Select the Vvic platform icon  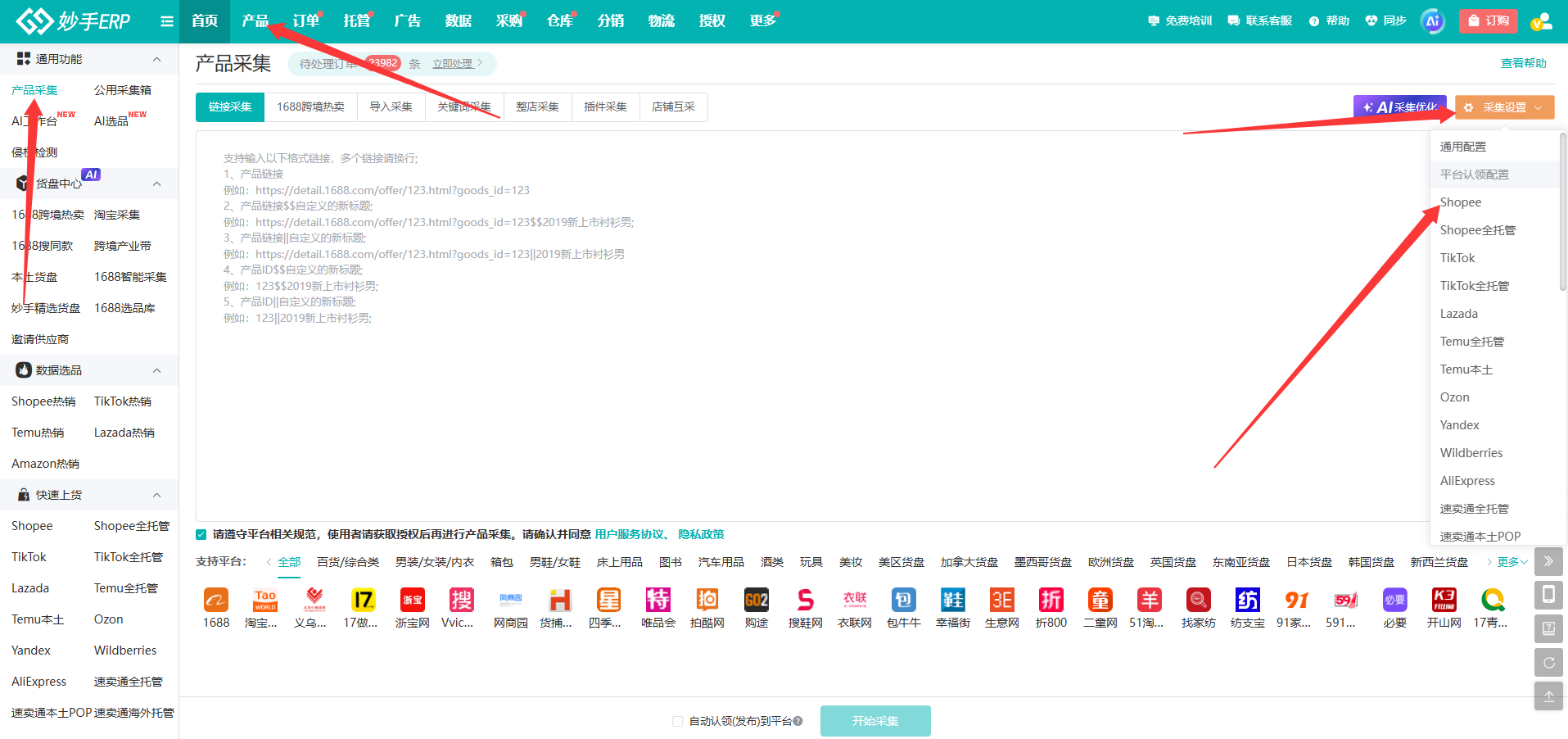click(462, 601)
